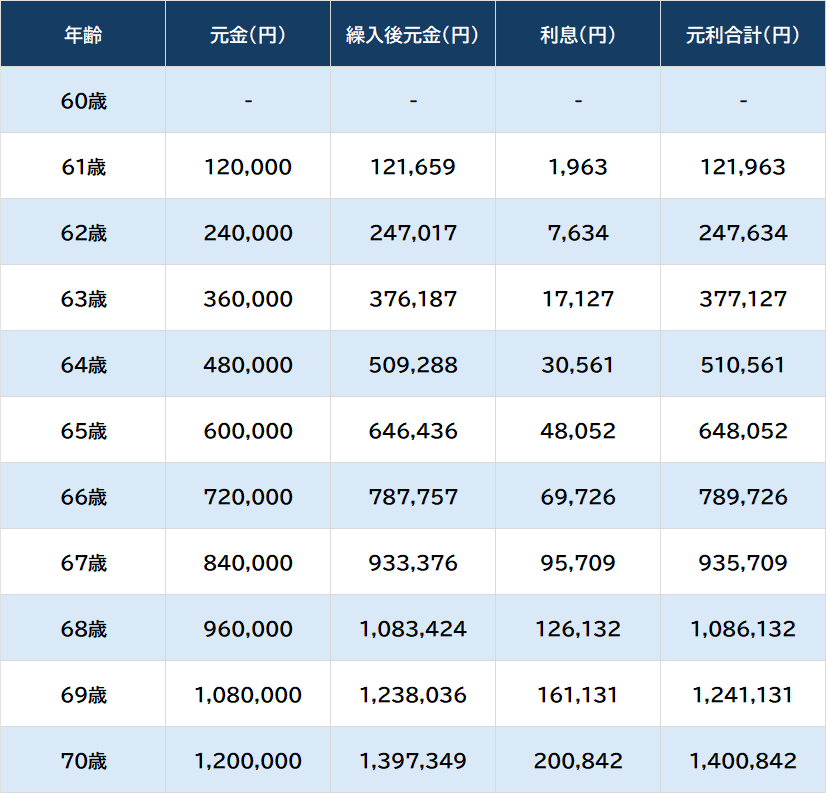The image size is (826, 793).
Task: Click the interest value 1,963
Action: (x=578, y=167)
